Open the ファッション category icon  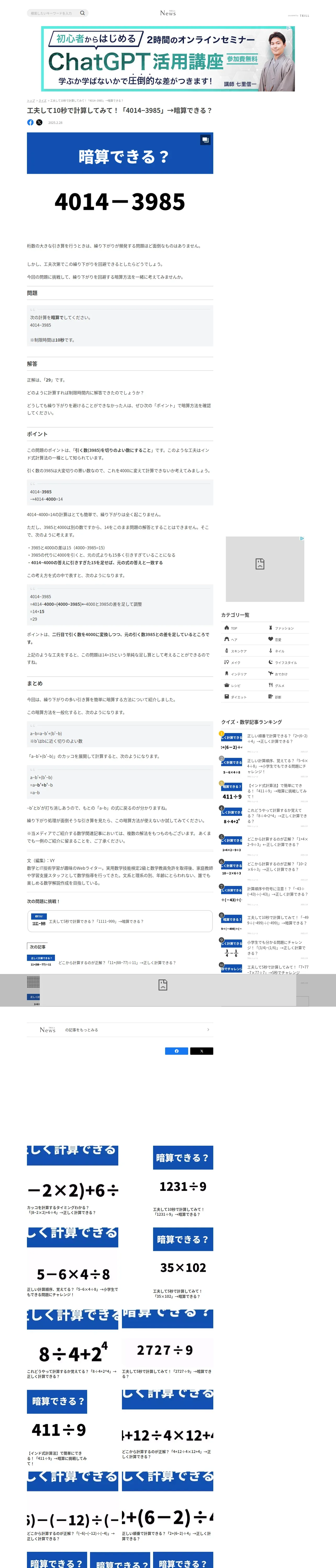click(x=271, y=627)
